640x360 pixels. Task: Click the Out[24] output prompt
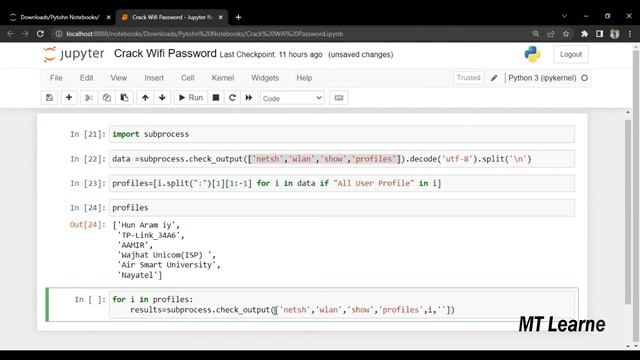click(87, 224)
